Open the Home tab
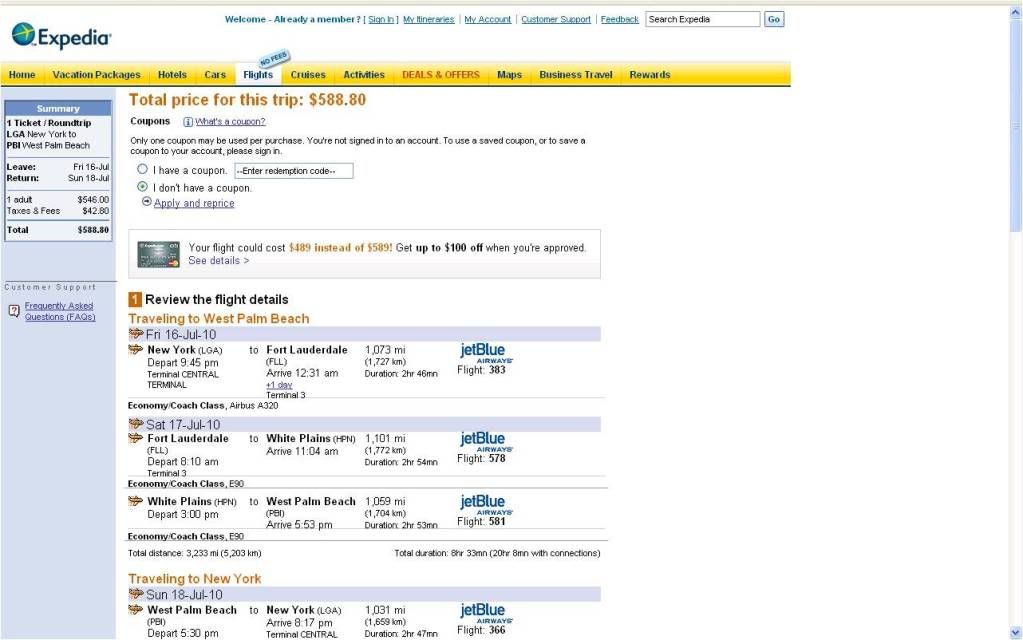This screenshot has height=640, width=1023. point(22,75)
